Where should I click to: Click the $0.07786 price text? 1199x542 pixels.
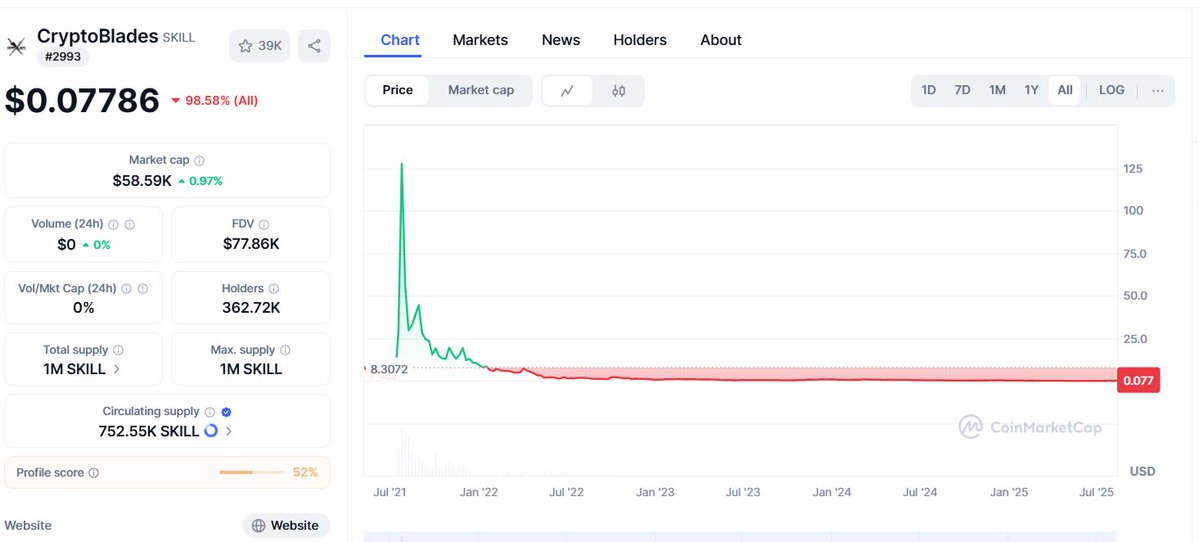click(x=82, y=101)
